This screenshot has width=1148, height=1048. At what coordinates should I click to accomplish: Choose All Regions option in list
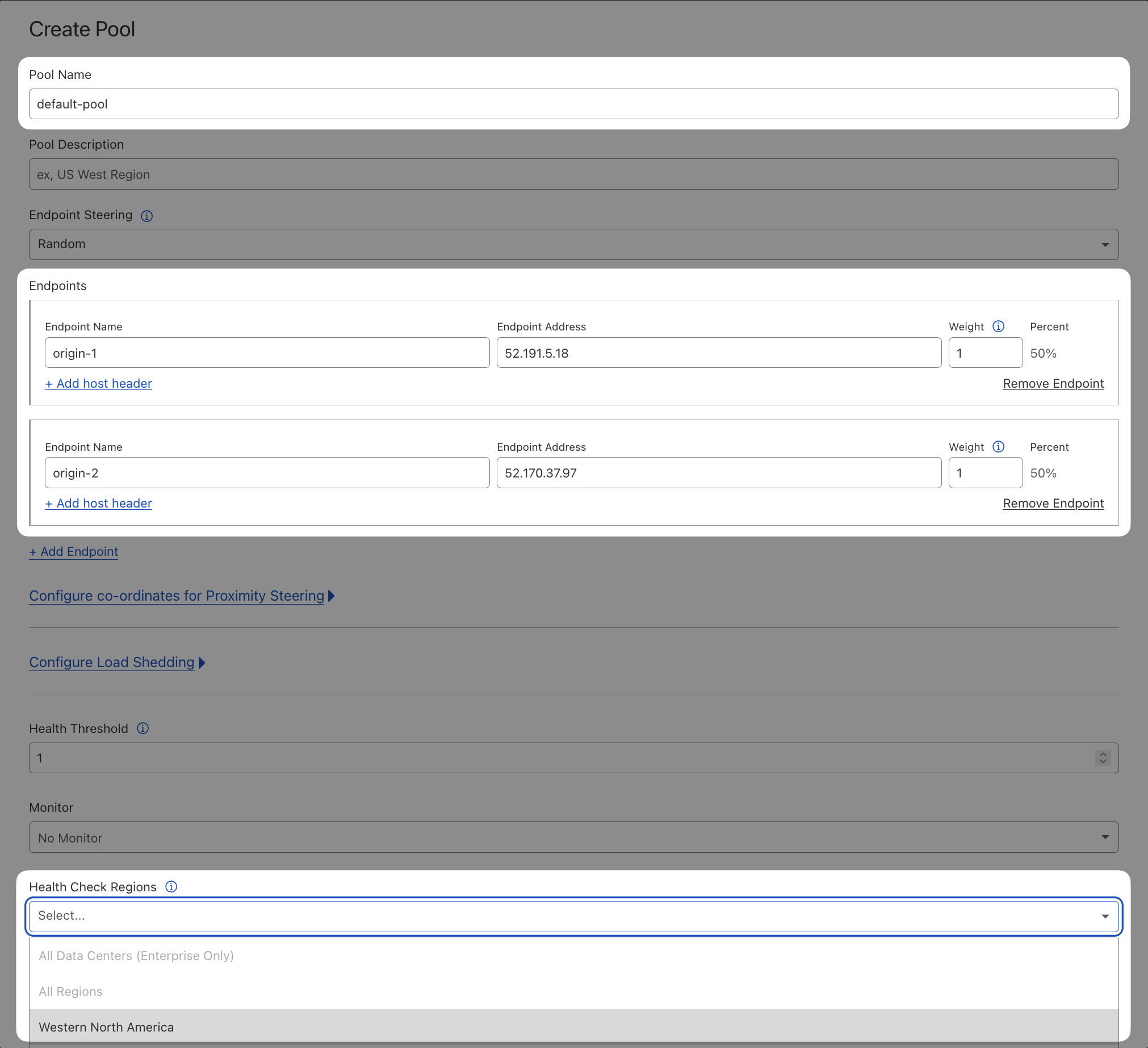pos(573,991)
